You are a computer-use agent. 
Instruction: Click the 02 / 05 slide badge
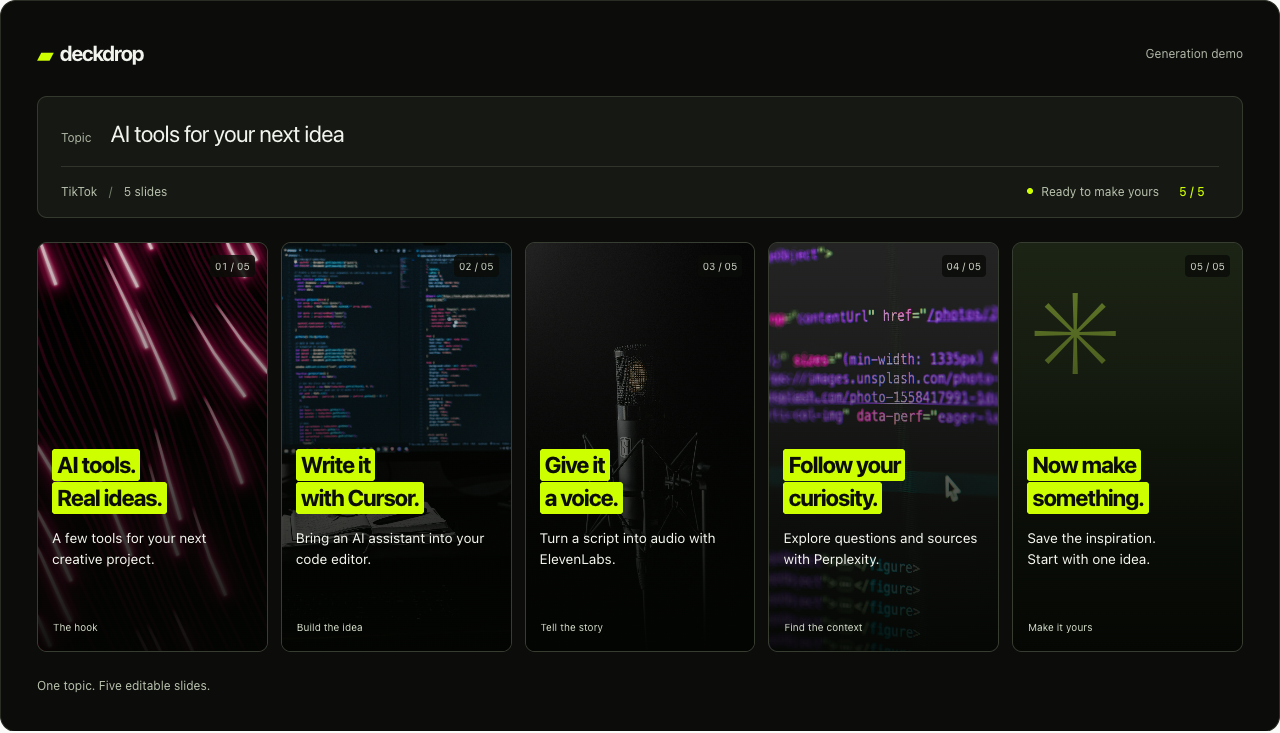(476, 267)
